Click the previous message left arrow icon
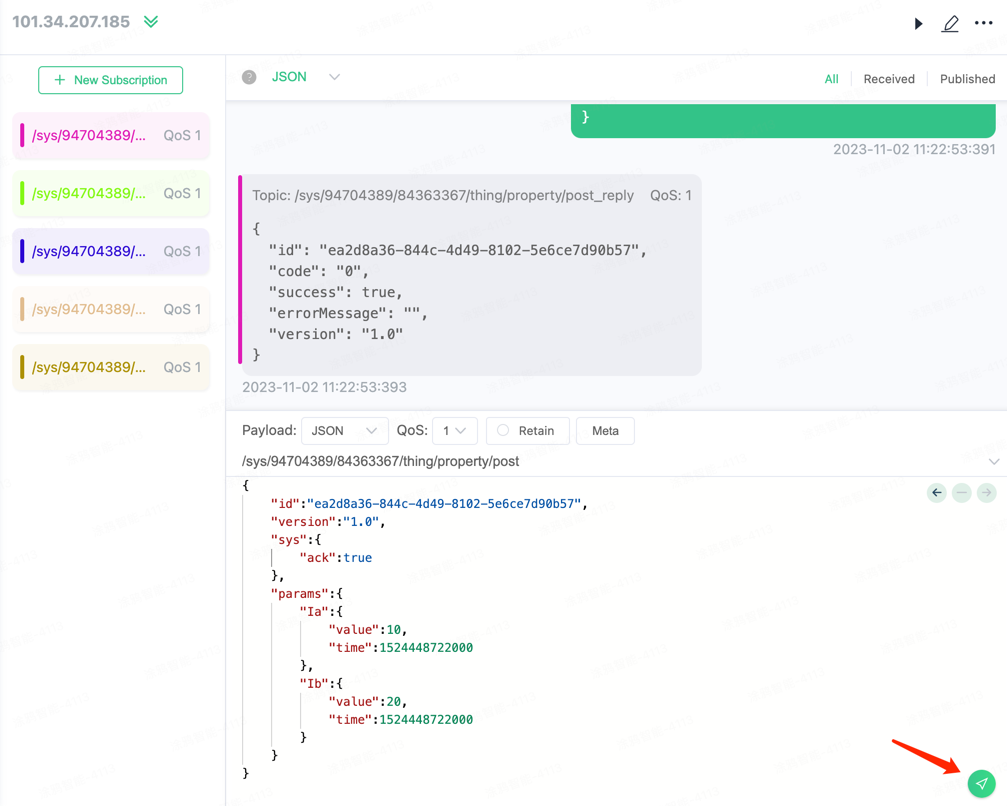Image resolution: width=1007 pixels, height=806 pixels. tap(936, 493)
